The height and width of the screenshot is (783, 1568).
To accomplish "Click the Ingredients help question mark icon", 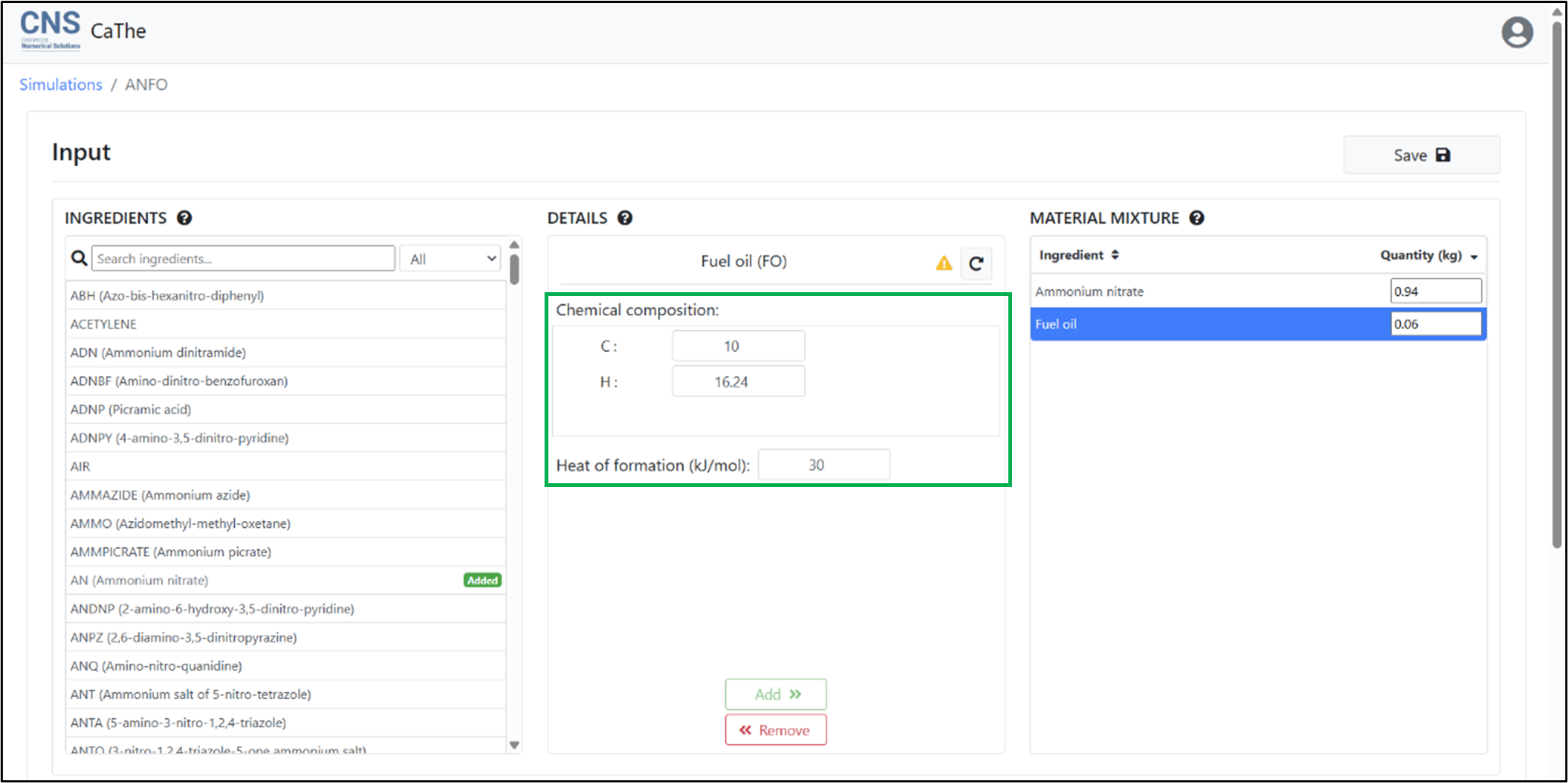I will 184,218.
